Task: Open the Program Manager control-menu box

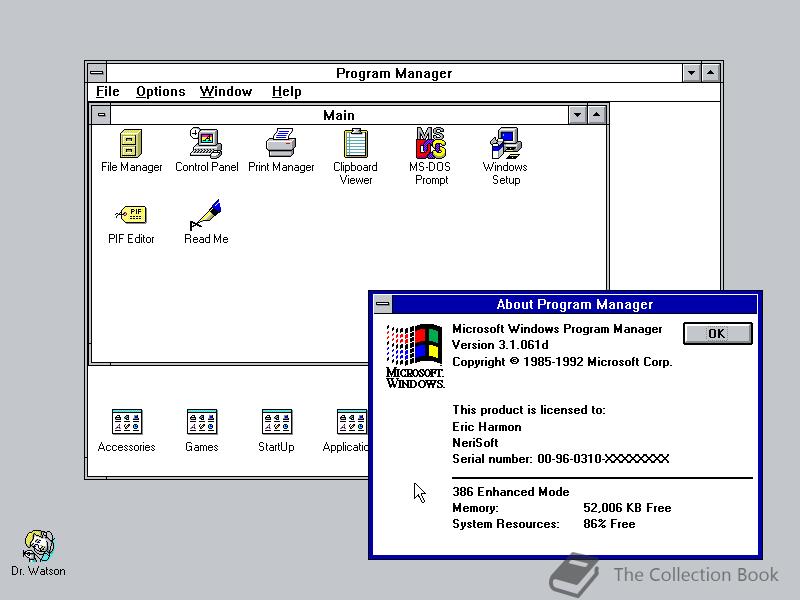Action: click(96, 73)
